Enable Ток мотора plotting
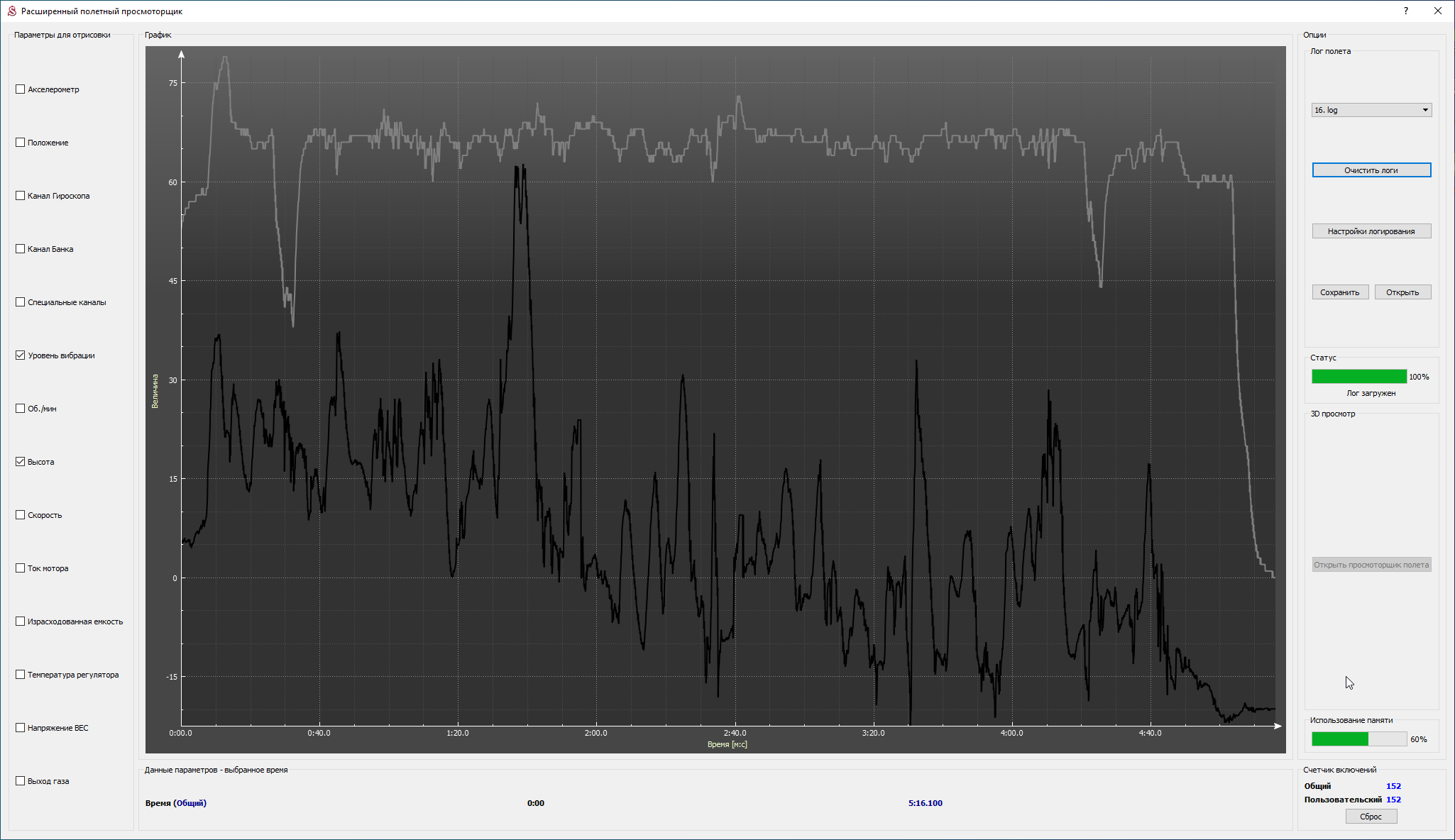 [x=21, y=568]
